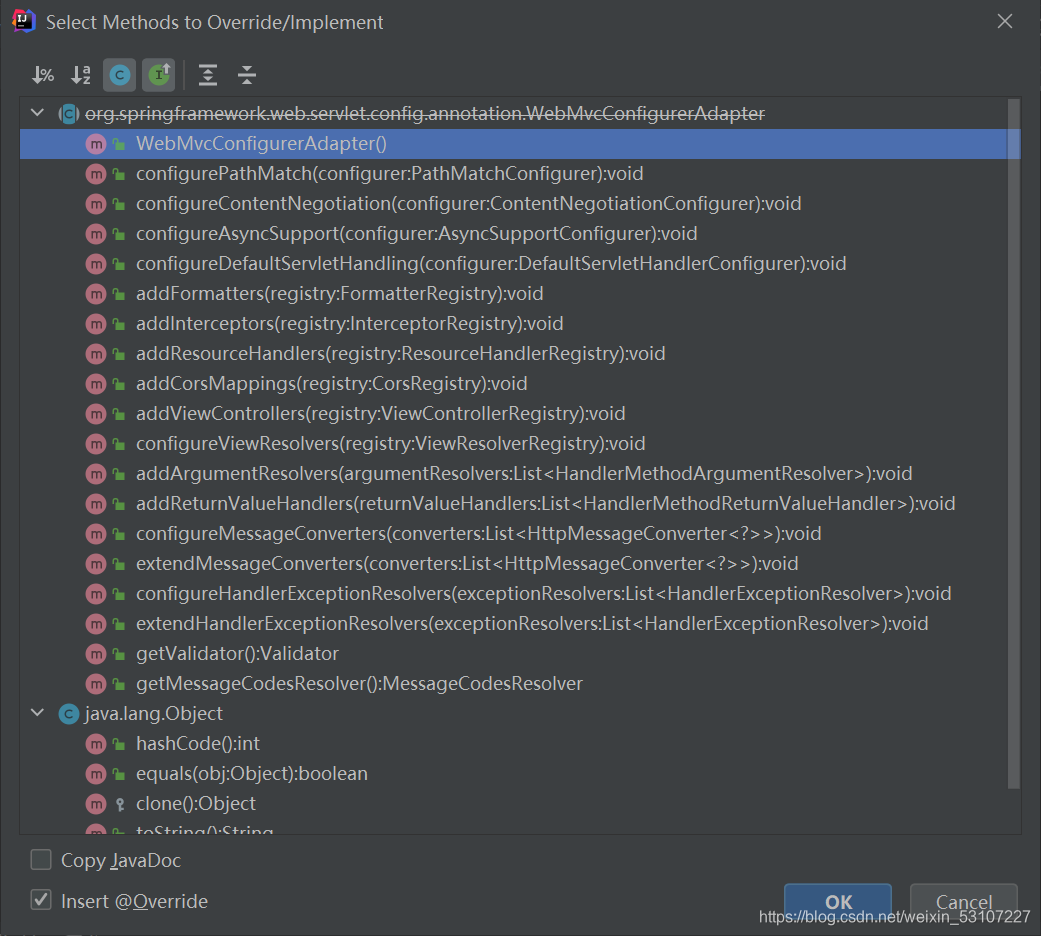Click method icon beside hashCode

[x=96, y=744]
